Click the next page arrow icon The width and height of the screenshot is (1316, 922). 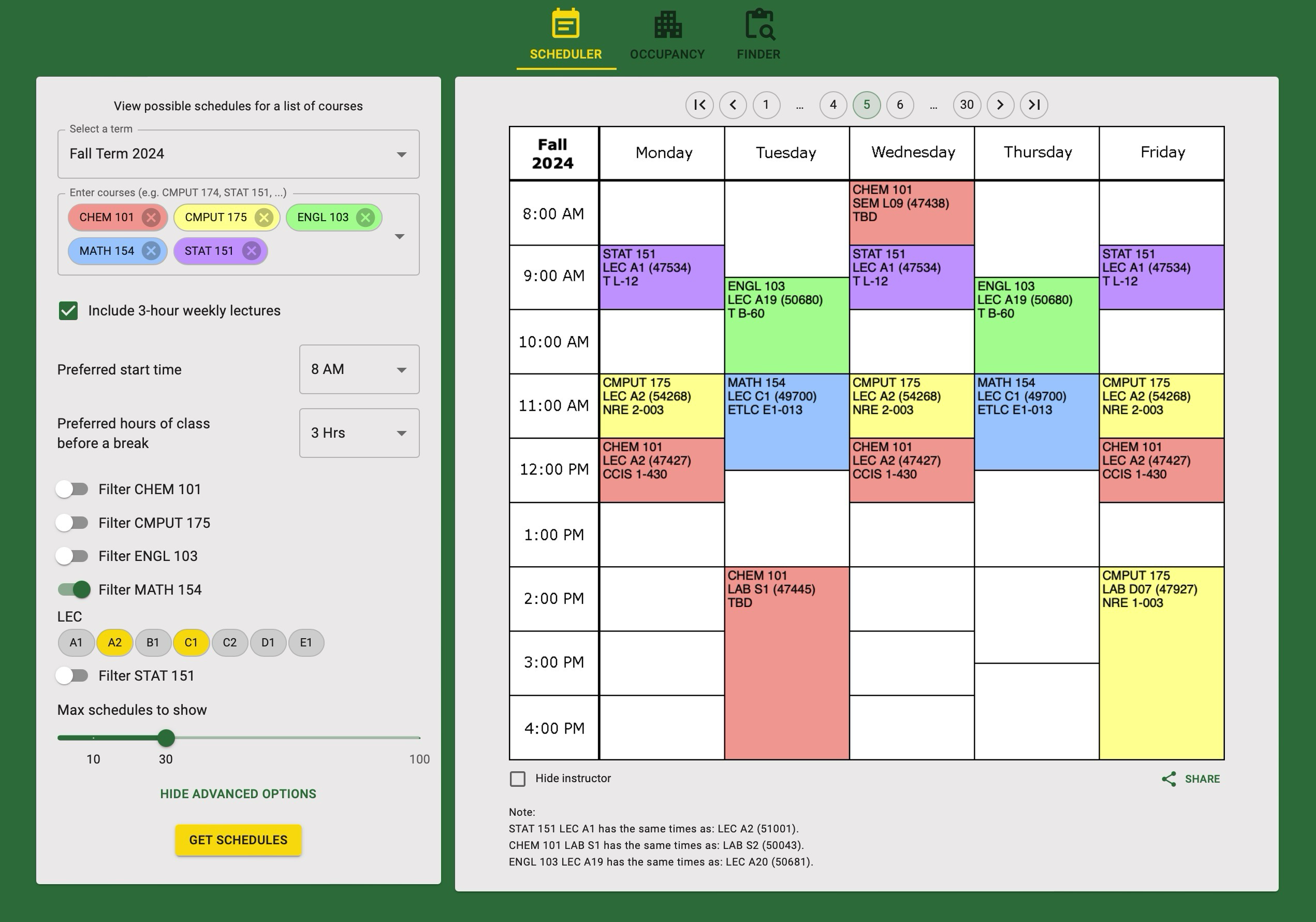click(1000, 105)
